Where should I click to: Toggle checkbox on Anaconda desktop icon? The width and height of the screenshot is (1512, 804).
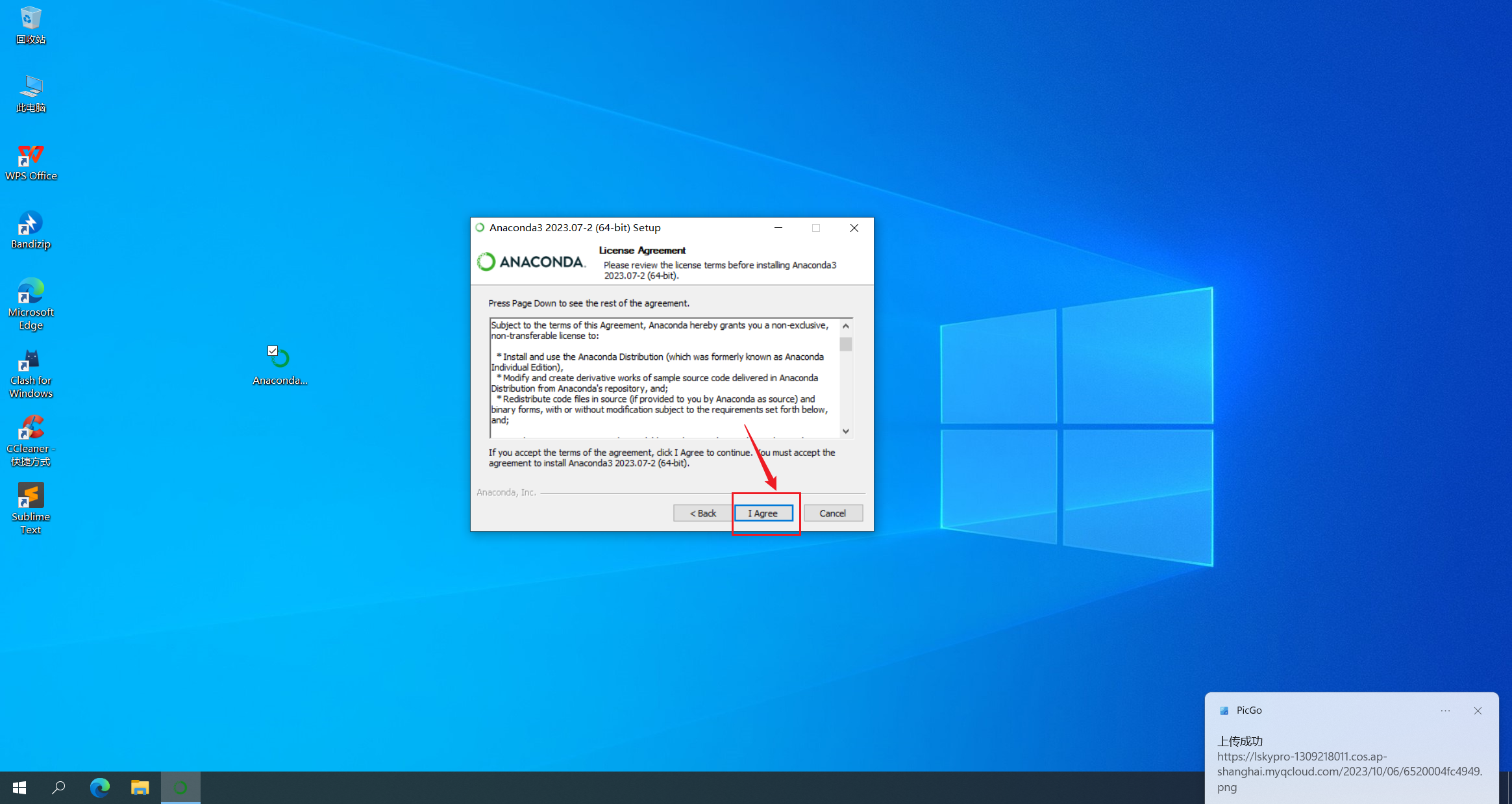273,351
